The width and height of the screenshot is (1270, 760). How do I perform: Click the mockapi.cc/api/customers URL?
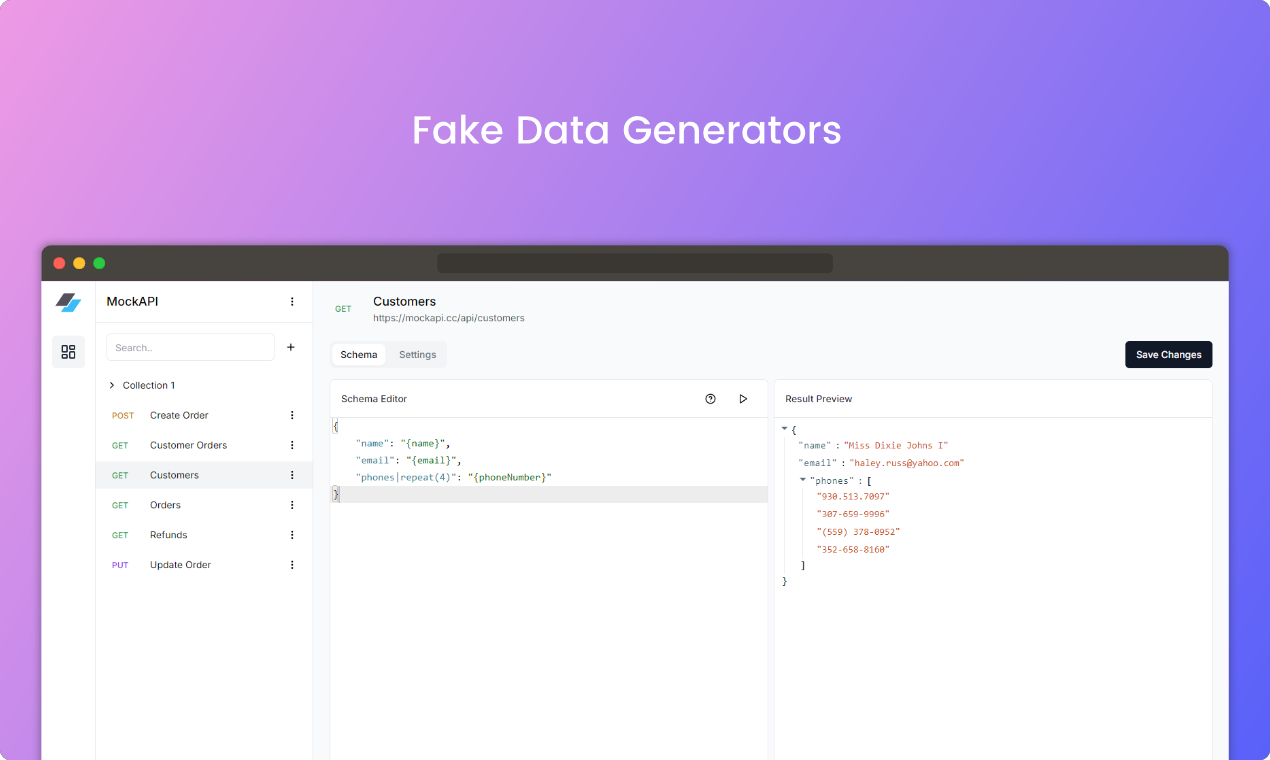[449, 318]
